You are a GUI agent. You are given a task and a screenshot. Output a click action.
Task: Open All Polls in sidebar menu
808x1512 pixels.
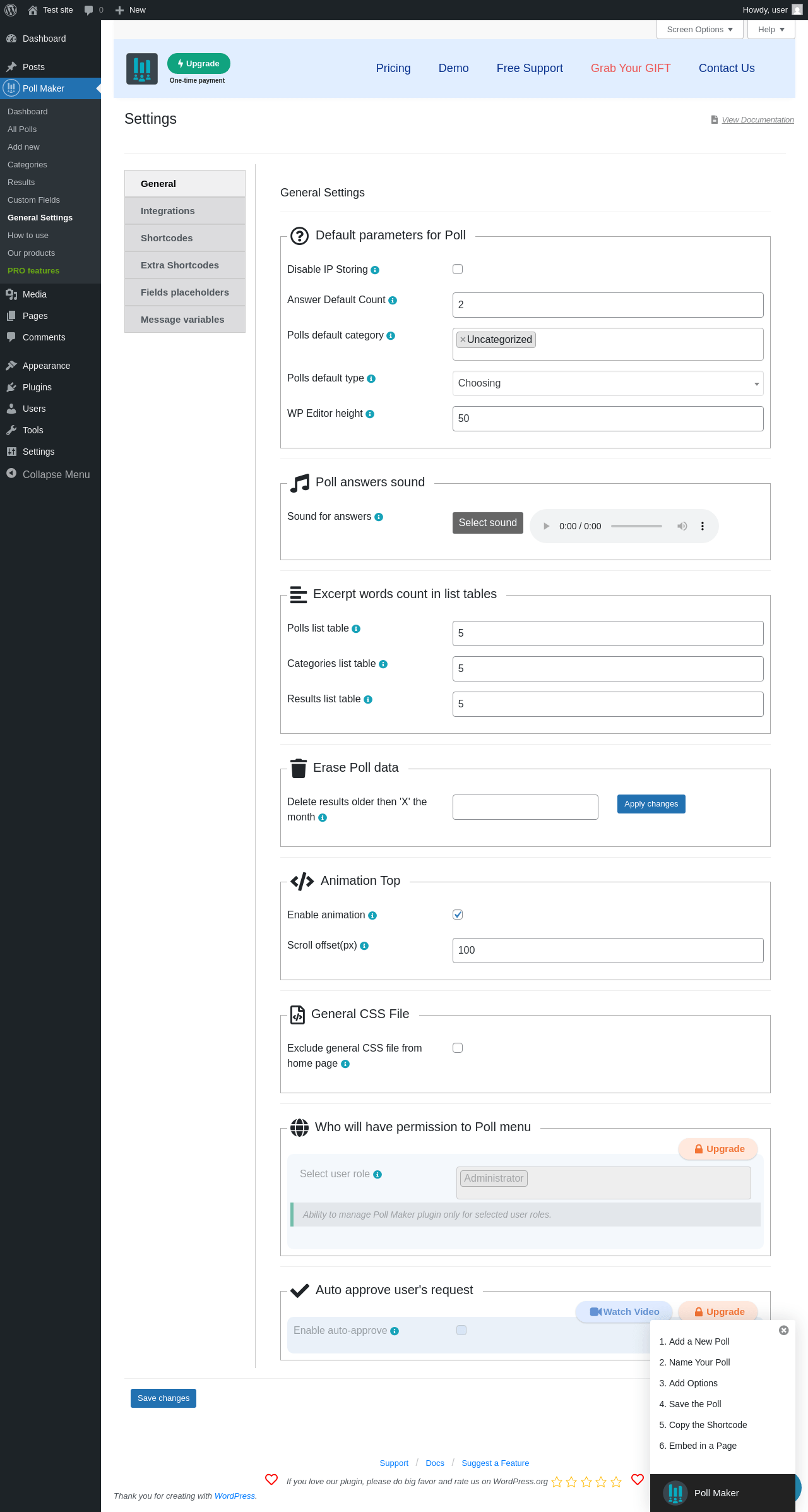(22, 129)
